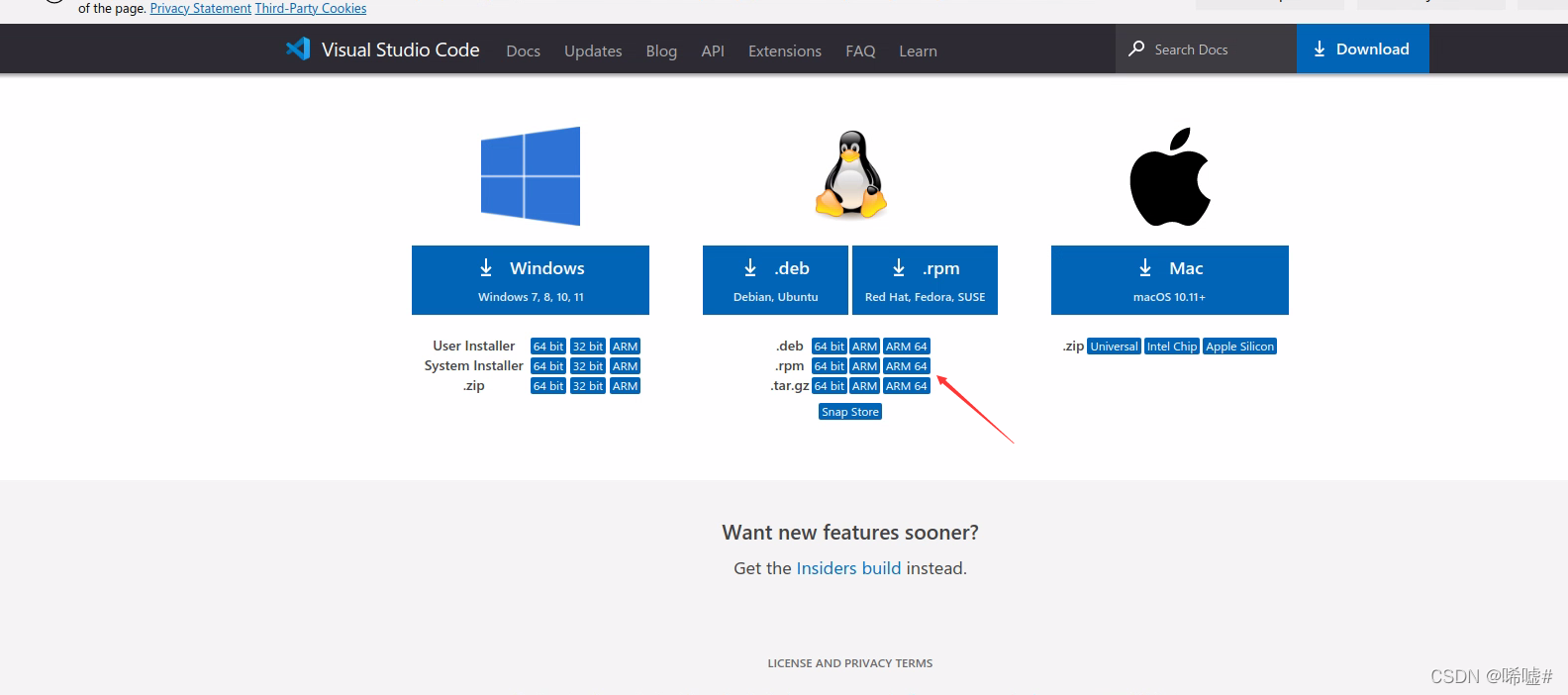Select User Installer 64 bit

tap(548, 347)
